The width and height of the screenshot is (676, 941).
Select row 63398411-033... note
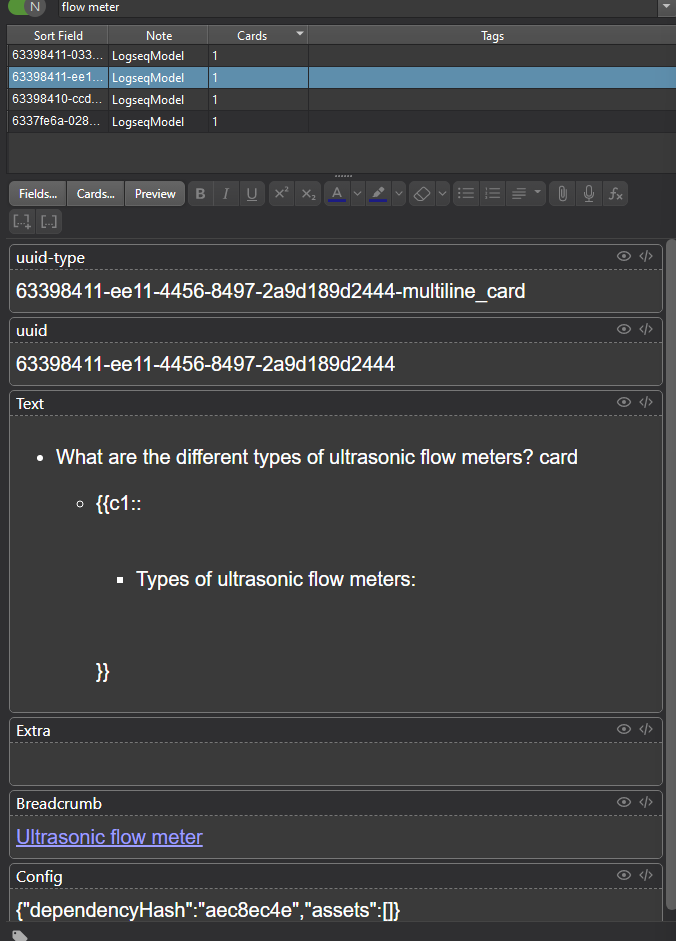(342, 56)
